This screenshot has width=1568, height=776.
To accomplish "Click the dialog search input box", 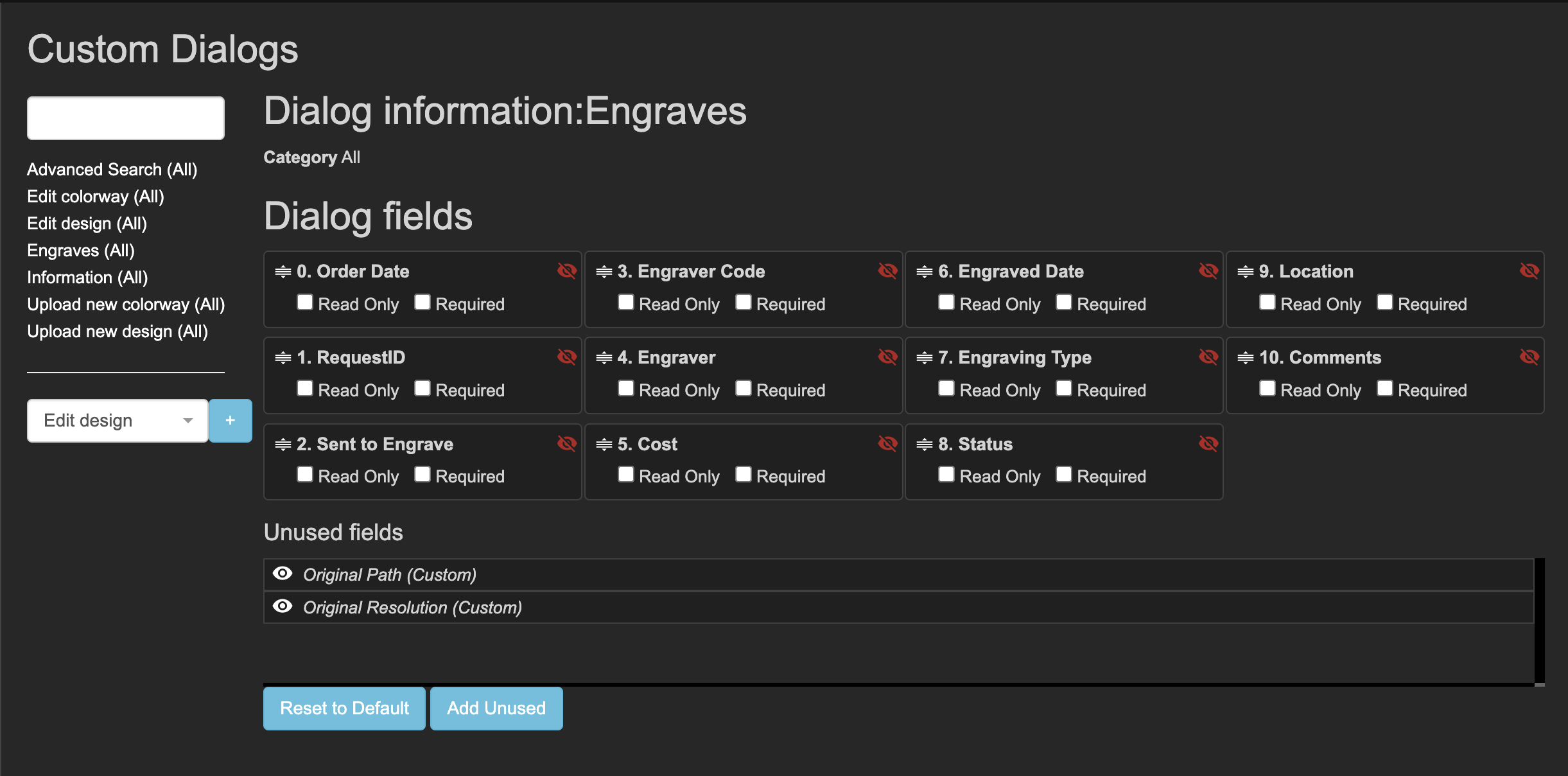I will coord(126,118).
